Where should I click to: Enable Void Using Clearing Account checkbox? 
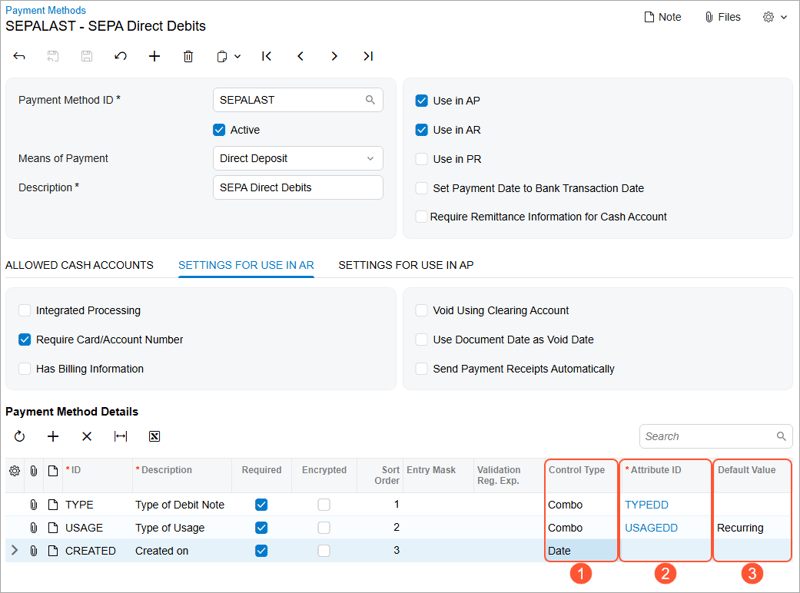click(x=421, y=310)
